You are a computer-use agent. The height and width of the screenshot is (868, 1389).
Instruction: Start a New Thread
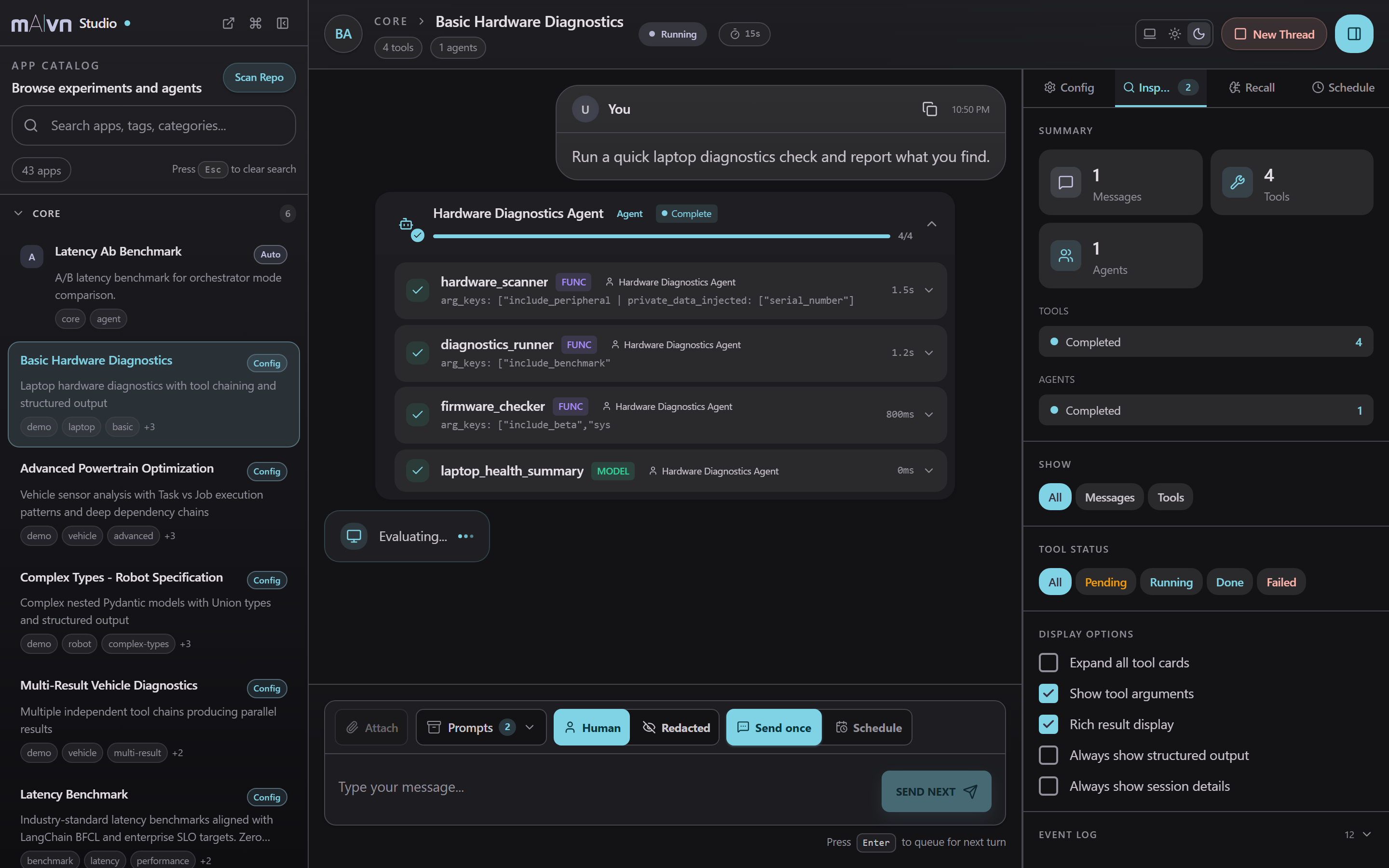1274,34
